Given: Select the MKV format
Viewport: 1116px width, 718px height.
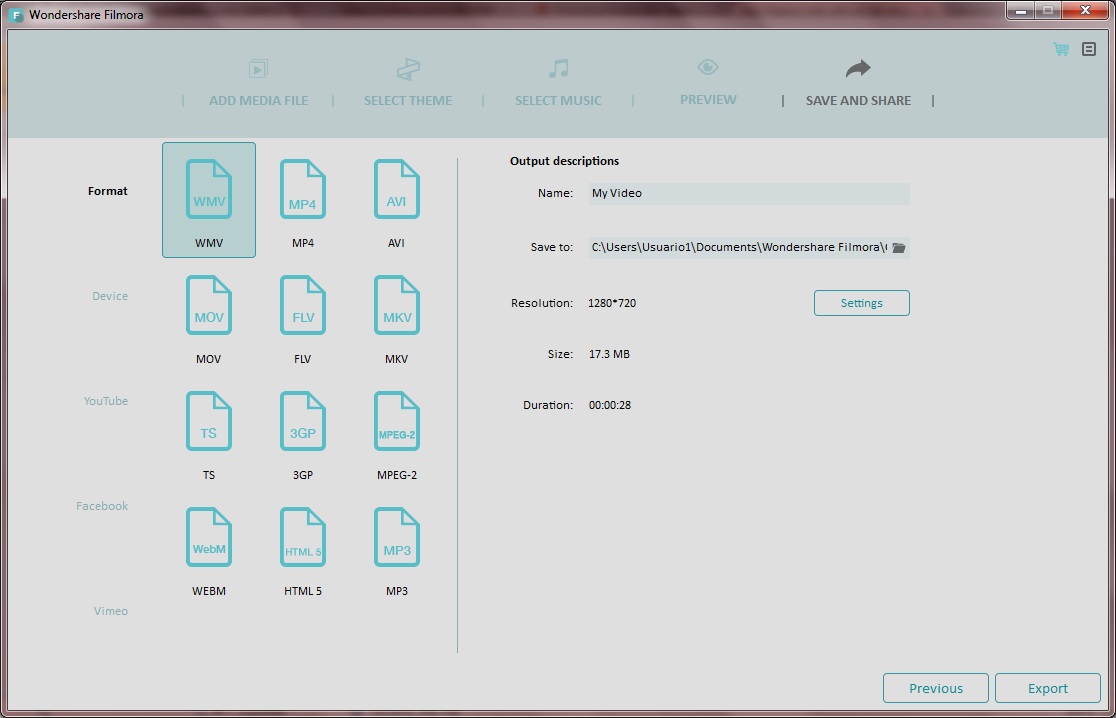Looking at the screenshot, I should pyautogui.click(x=396, y=305).
